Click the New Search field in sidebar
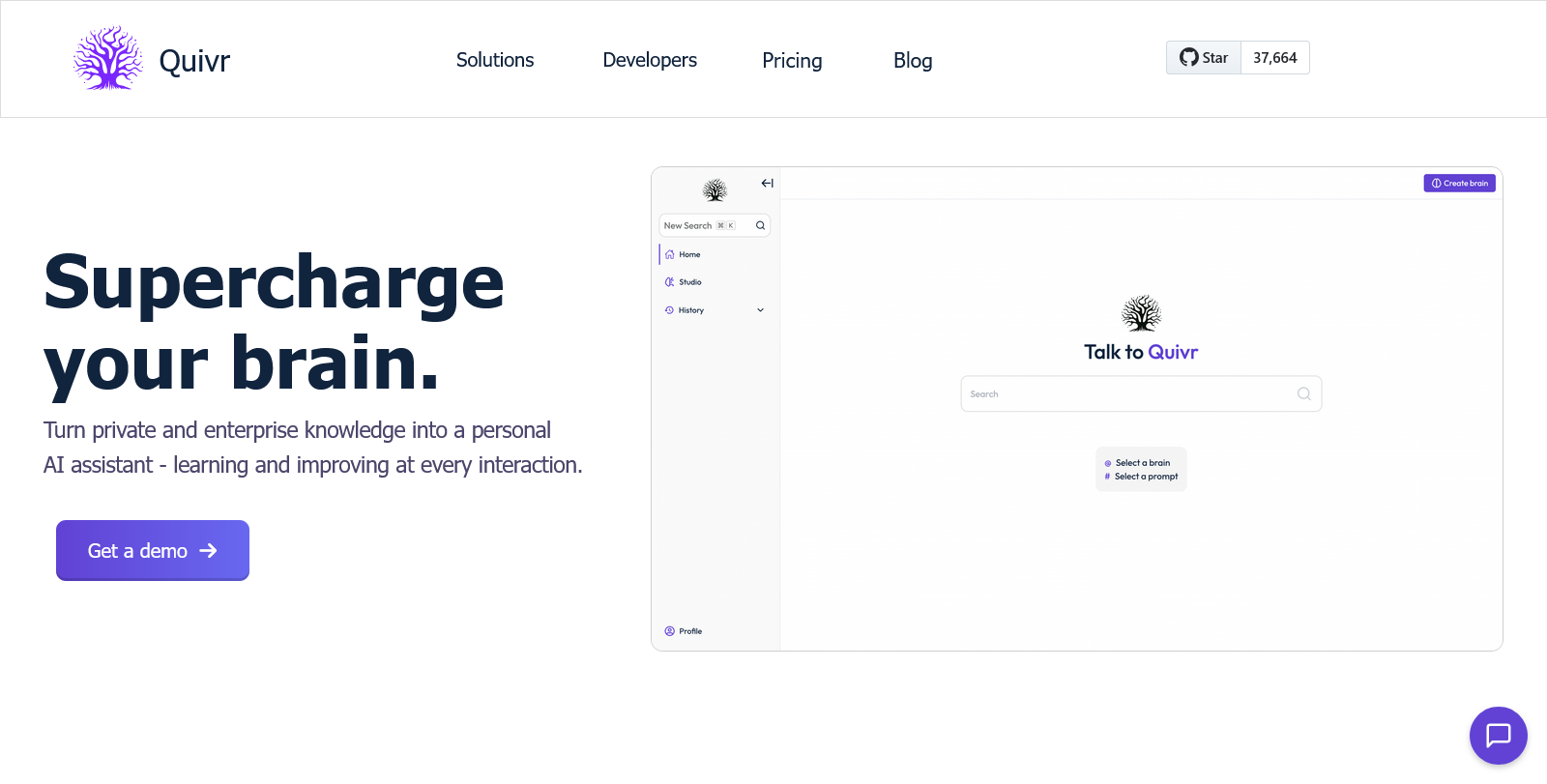The image size is (1547, 784). tap(715, 225)
